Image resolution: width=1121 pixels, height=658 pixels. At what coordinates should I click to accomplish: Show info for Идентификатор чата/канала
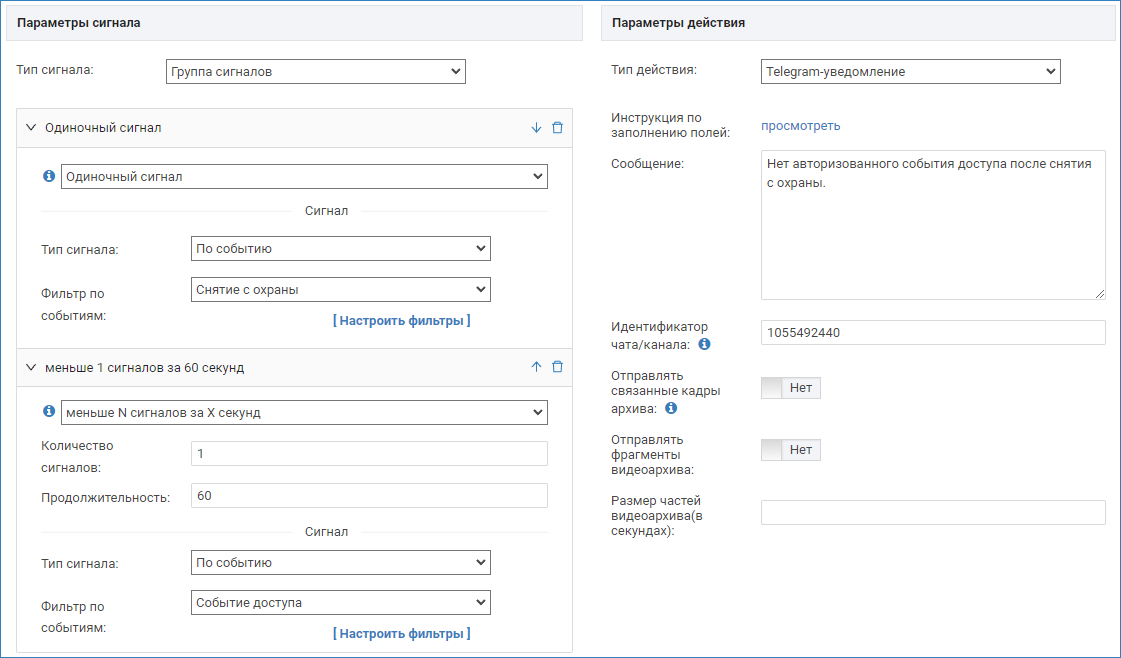pos(704,344)
